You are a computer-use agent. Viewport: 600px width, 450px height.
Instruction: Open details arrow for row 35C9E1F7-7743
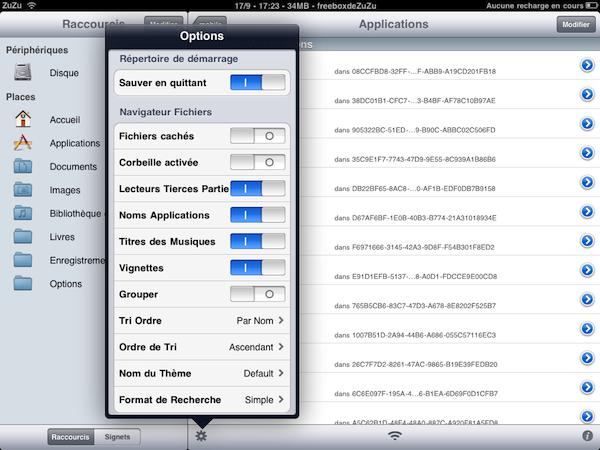point(587,153)
